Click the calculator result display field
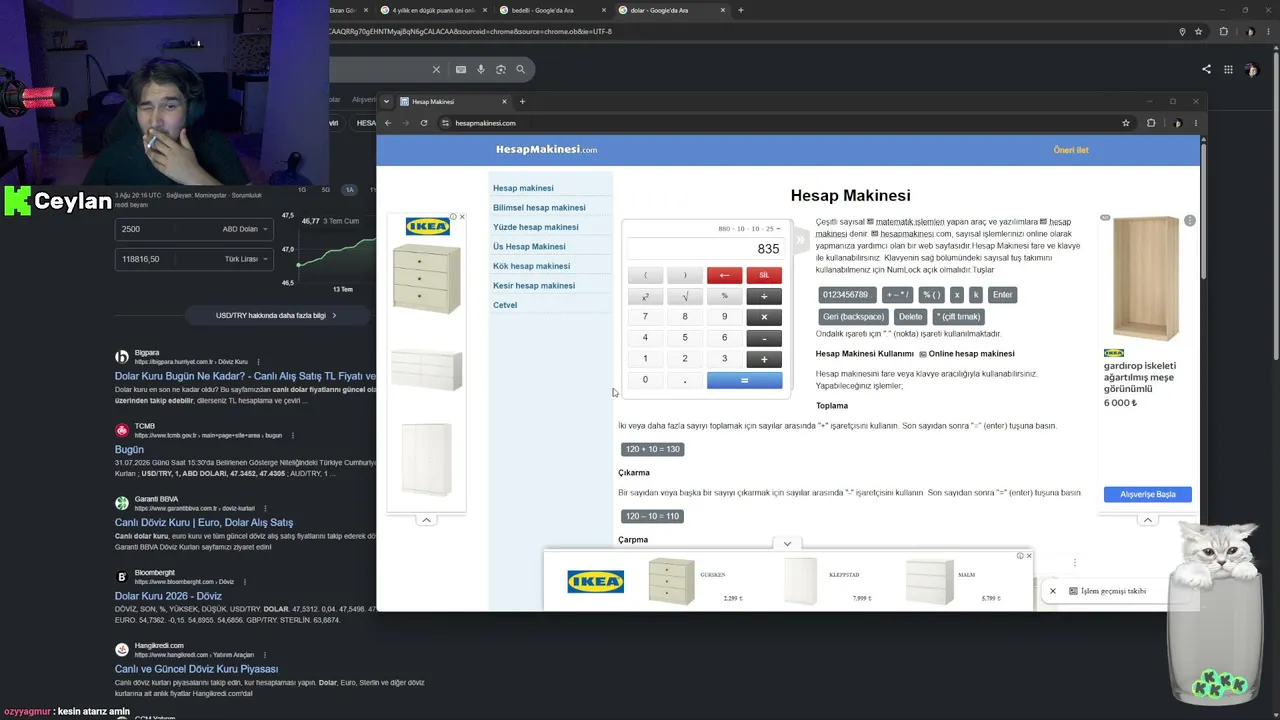Viewport: 1280px width, 720px height. [705, 249]
